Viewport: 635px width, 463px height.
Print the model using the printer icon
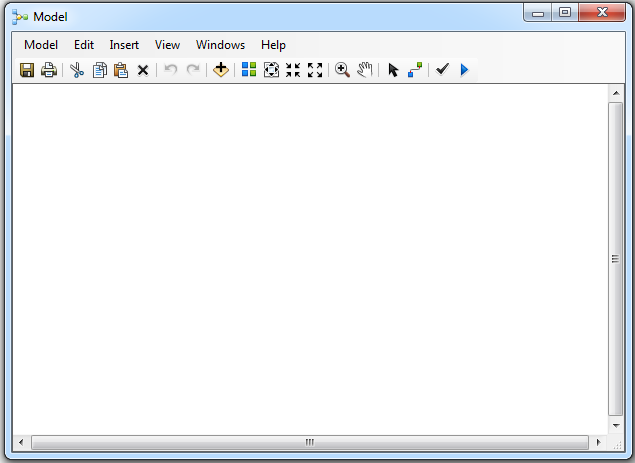point(49,70)
